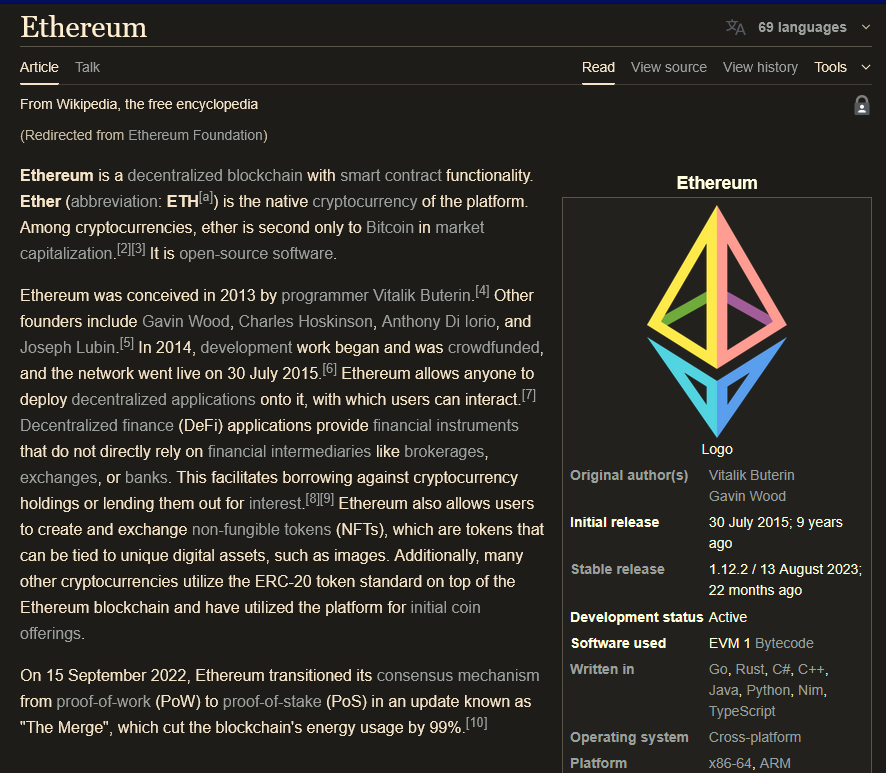Open the proof-of-work link

pos(103,701)
